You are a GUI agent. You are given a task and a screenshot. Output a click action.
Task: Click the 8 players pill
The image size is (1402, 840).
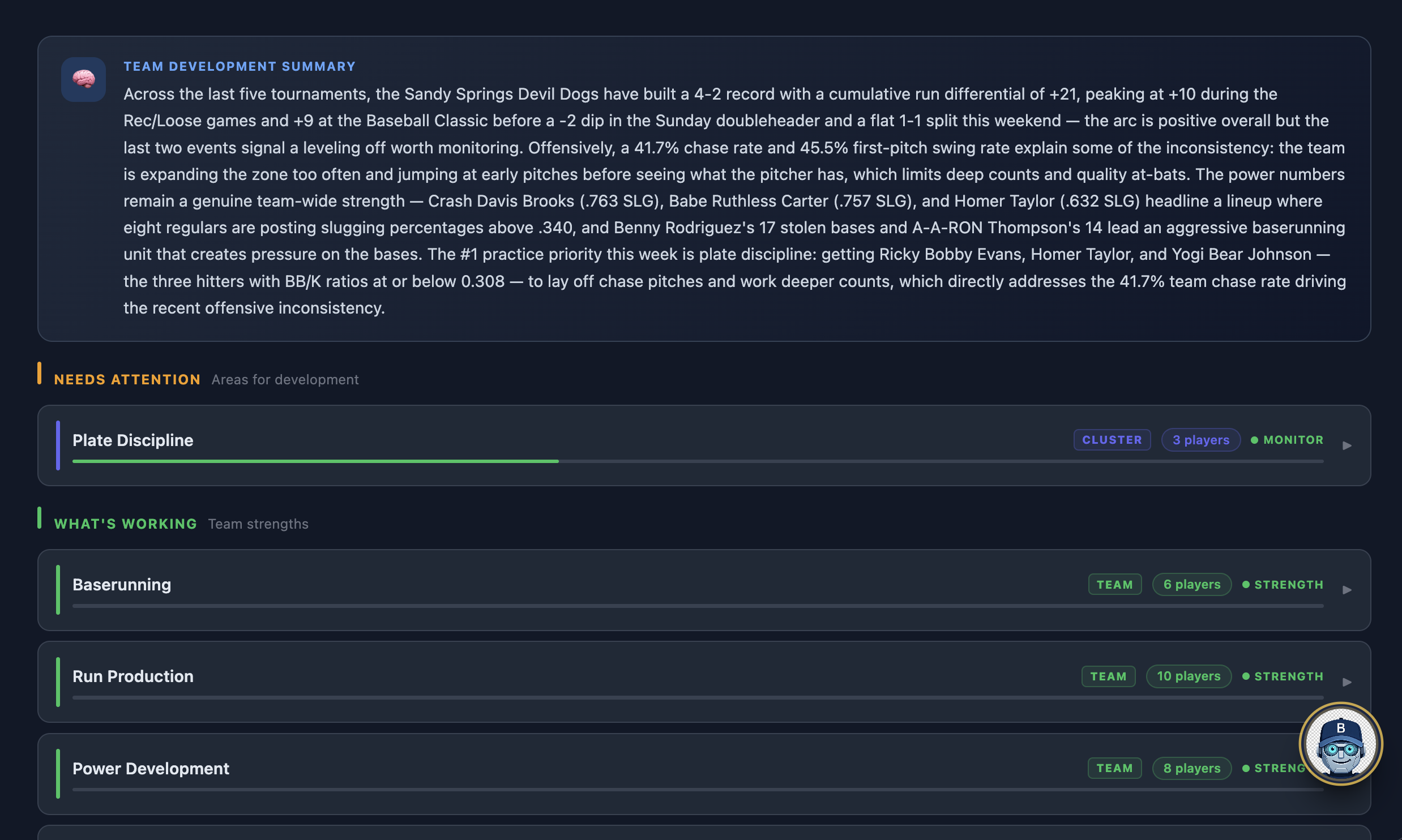1191,768
